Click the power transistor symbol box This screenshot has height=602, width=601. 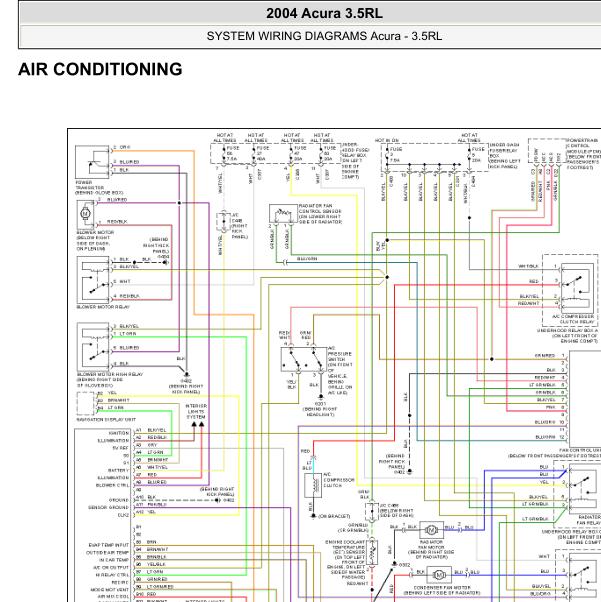[x=92, y=162]
